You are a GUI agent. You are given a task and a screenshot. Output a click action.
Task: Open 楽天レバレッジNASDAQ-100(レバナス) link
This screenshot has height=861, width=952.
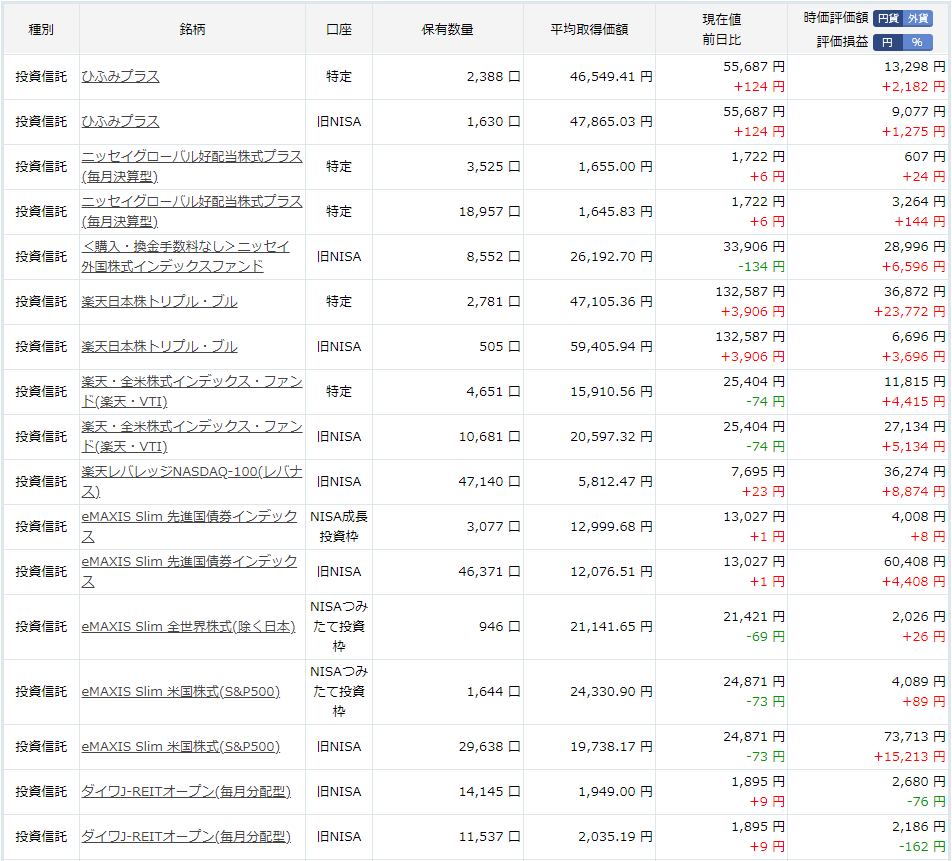pyautogui.click(x=192, y=482)
